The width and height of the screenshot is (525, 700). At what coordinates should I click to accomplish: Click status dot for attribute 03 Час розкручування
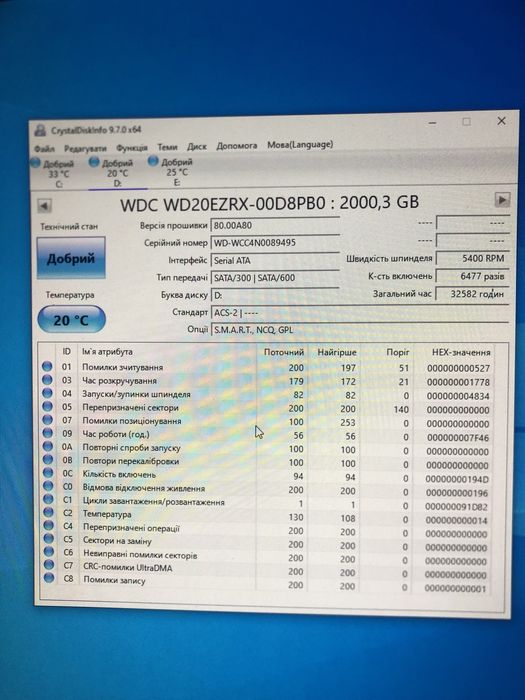pyautogui.click(x=47, y=380)
